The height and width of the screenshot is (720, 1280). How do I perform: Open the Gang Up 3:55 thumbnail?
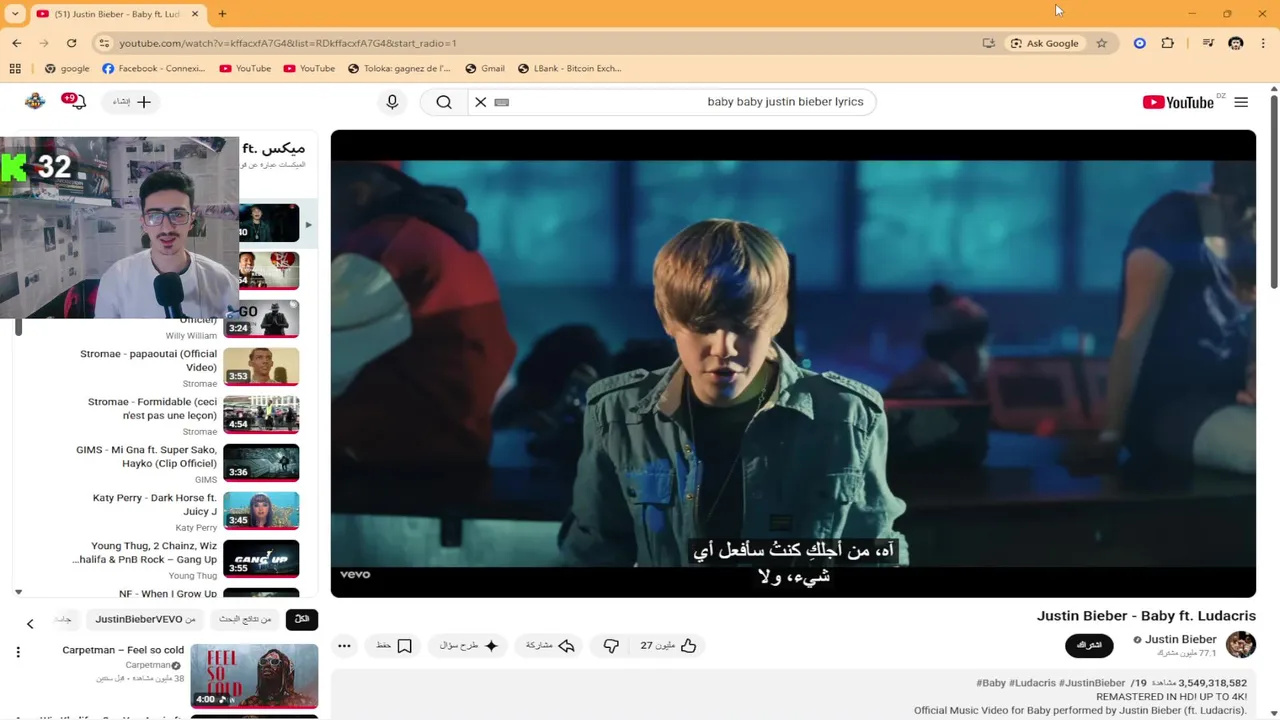coord(261,559)
